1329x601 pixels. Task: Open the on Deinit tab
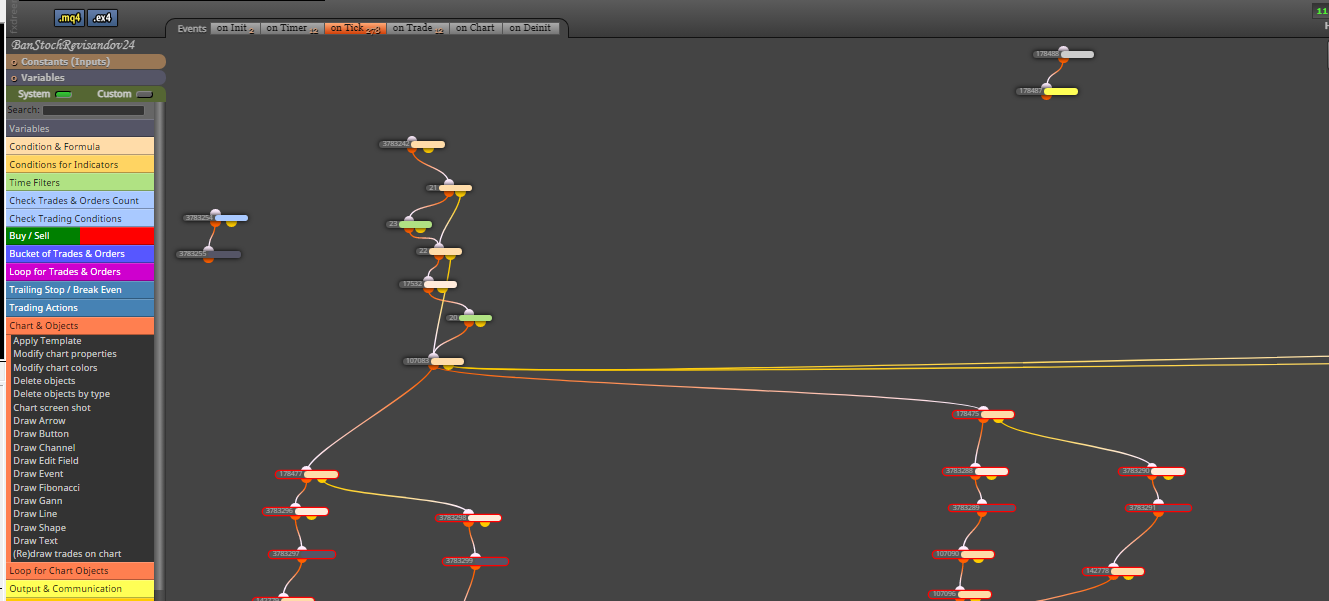[x=530, y=28]
